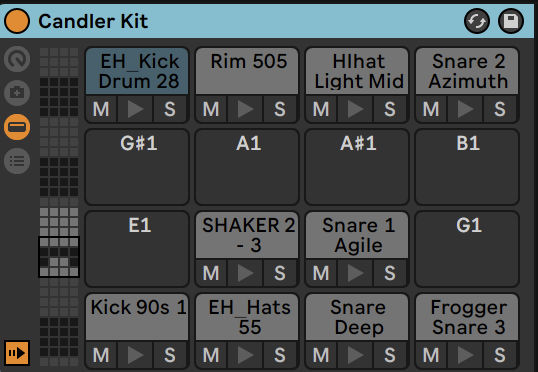The width and height of the screenshot is (538, 372).
Task: Play the EH_Hats 55 pad preview
Action: pos(245,355)
